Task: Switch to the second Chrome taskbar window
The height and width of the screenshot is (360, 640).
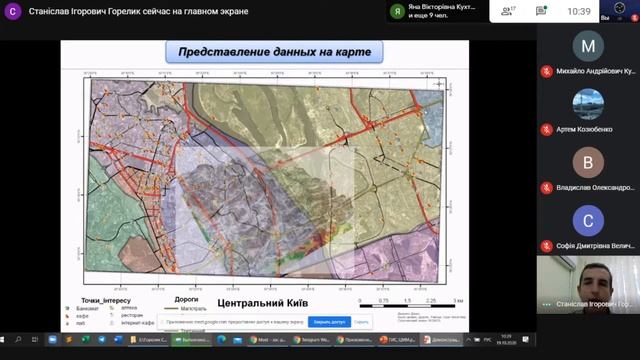Action: pos(311,340)
